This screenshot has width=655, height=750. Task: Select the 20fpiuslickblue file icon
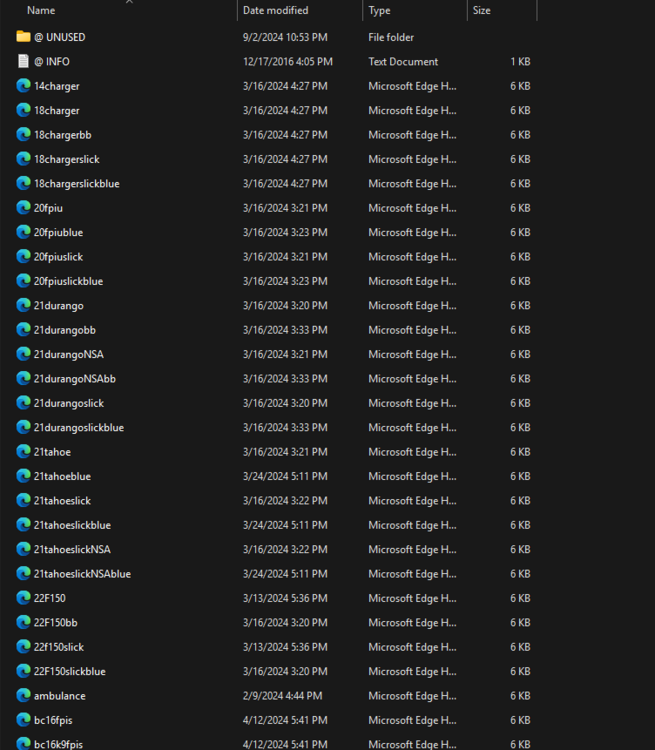click(23, 281)
